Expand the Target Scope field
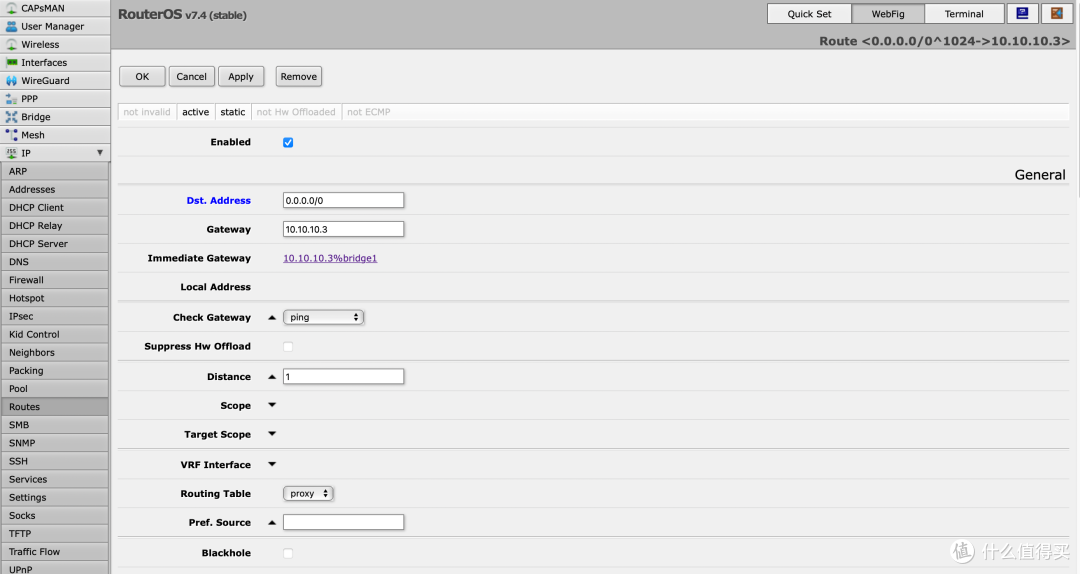The height and width of the screenshot is (574, 1080). click(x=272, y=434)
